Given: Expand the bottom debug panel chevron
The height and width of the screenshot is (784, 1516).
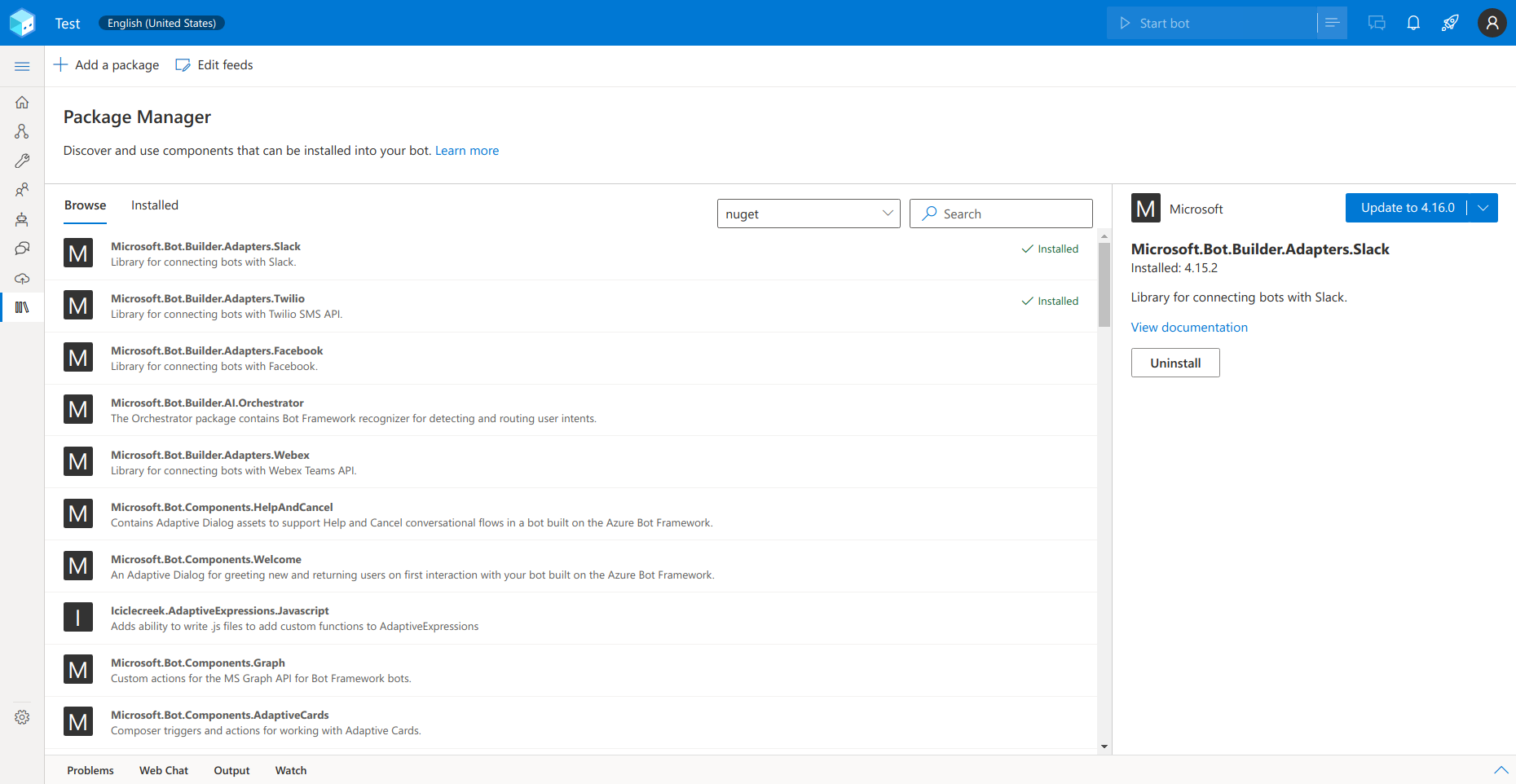Looking at the screenshot, I should point(1501,770).
